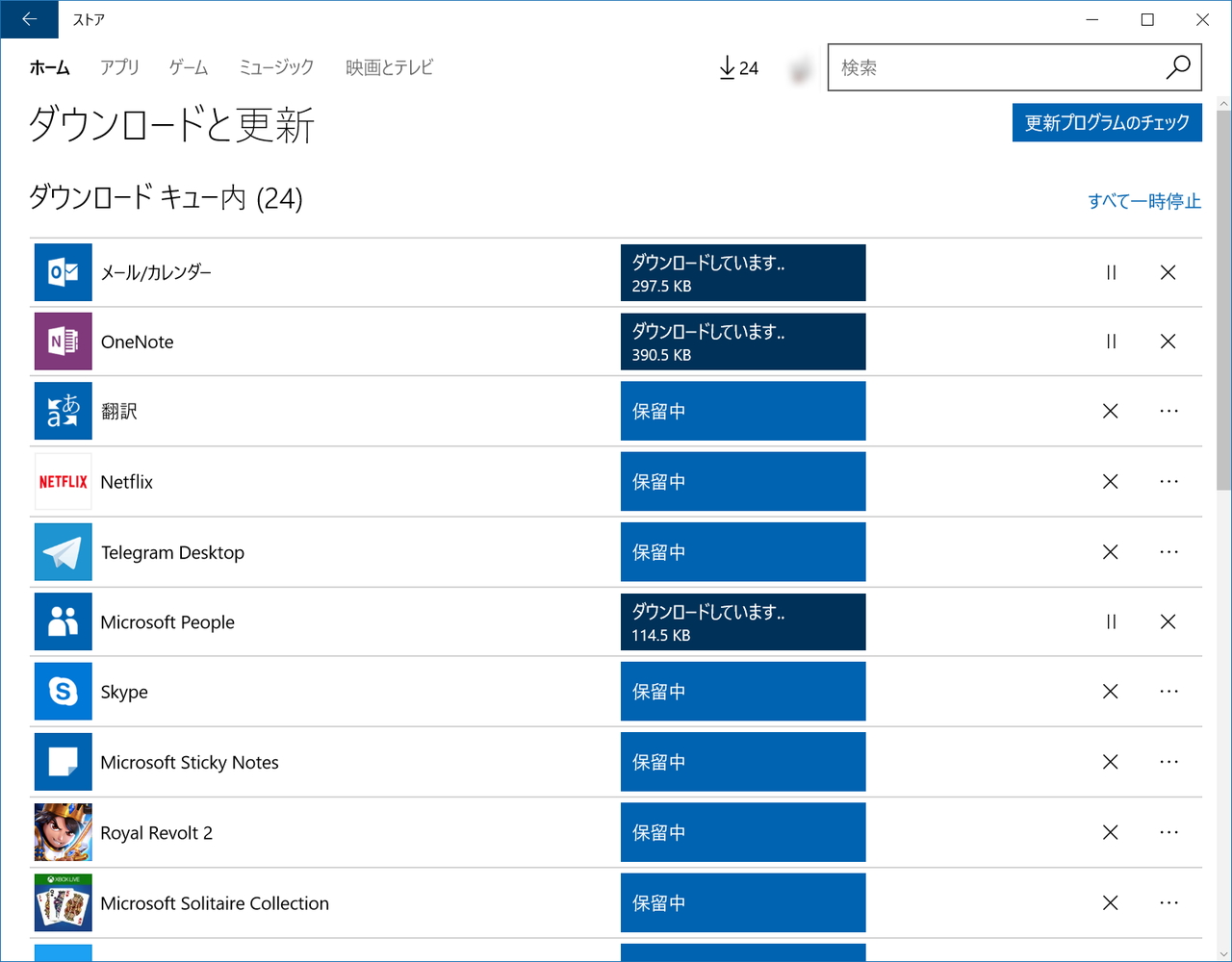Open the Skype app icon
The height and width of the screenshot is (962, 1232).
pos(63,691)
